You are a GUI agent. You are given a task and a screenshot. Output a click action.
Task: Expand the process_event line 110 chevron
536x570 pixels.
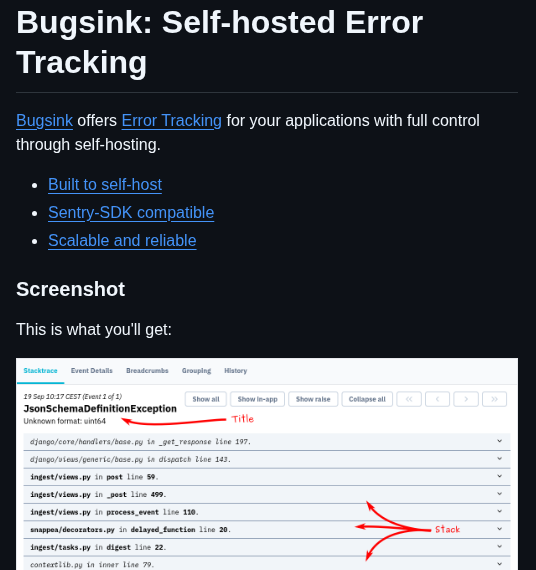(x=499, y=511)
